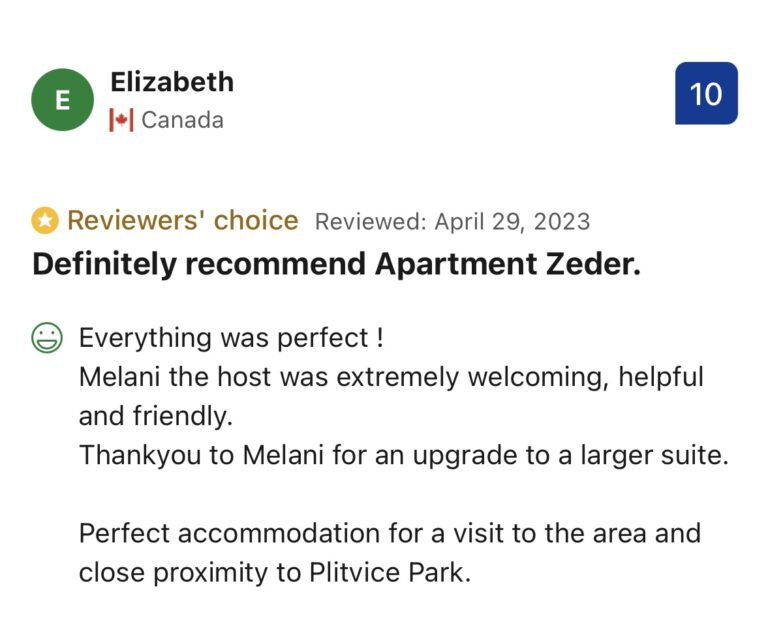This screenshot has height=622, width=768.
Task: Select "Apartment Zeder" in the bold headline
Action: (507, 264)
